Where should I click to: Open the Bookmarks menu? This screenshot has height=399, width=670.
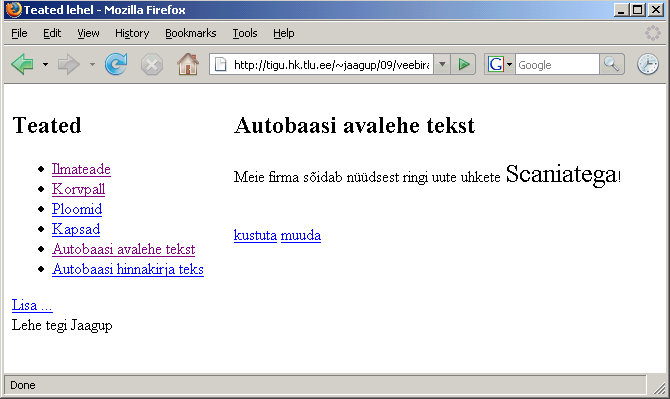tap(191, 33)
